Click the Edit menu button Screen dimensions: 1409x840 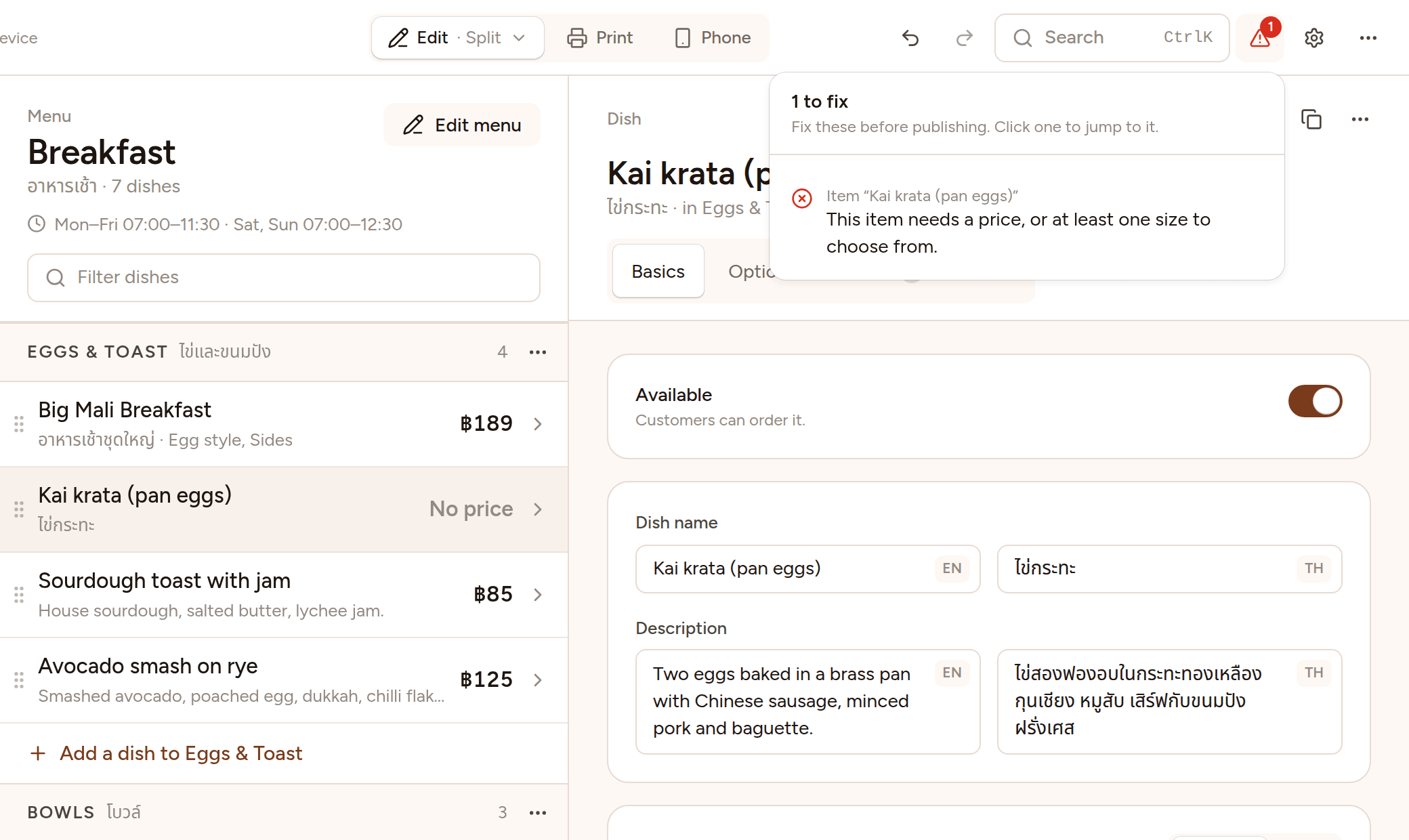pos(462,125)
